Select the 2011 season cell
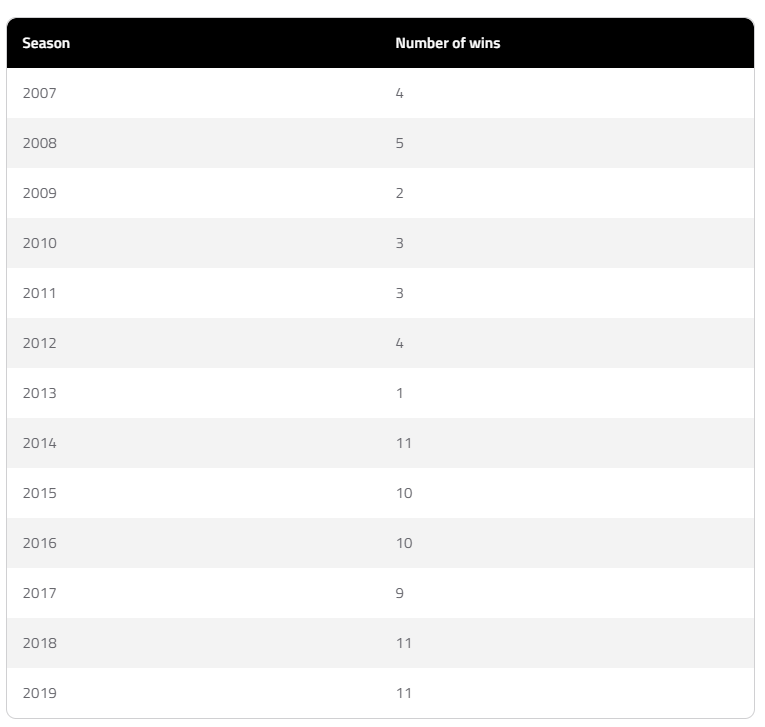Screen dimensions: 765x727 (x=40, y=293)
